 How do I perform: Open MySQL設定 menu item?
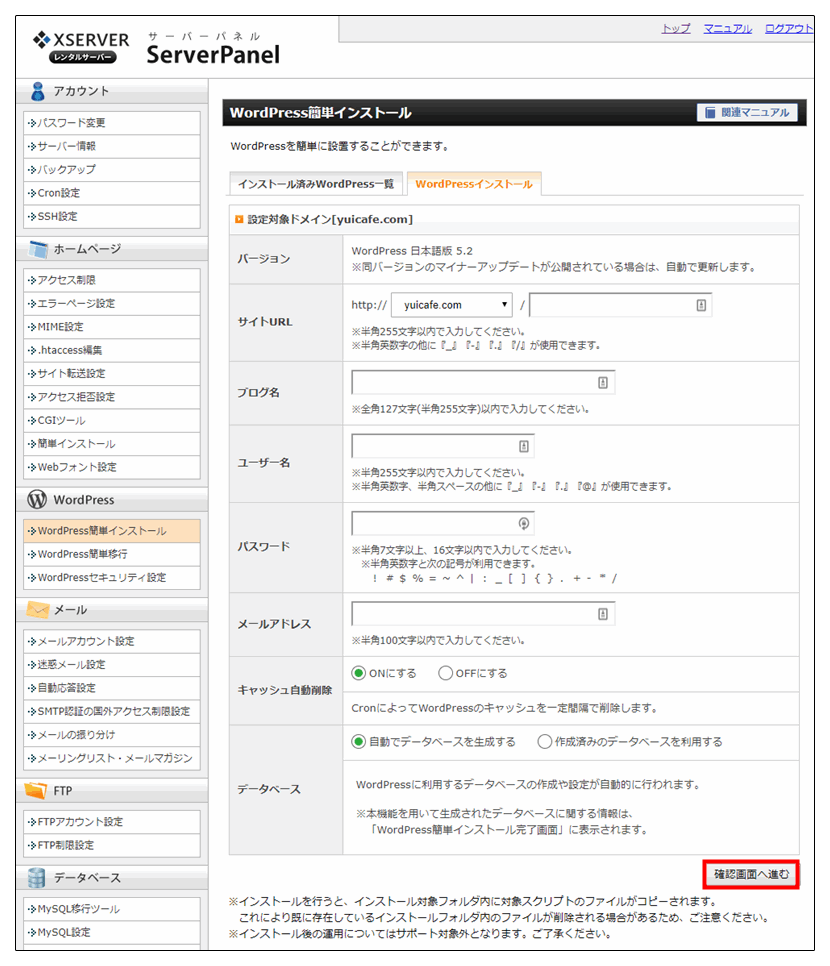pyautogui.click(x=112, y=933)
